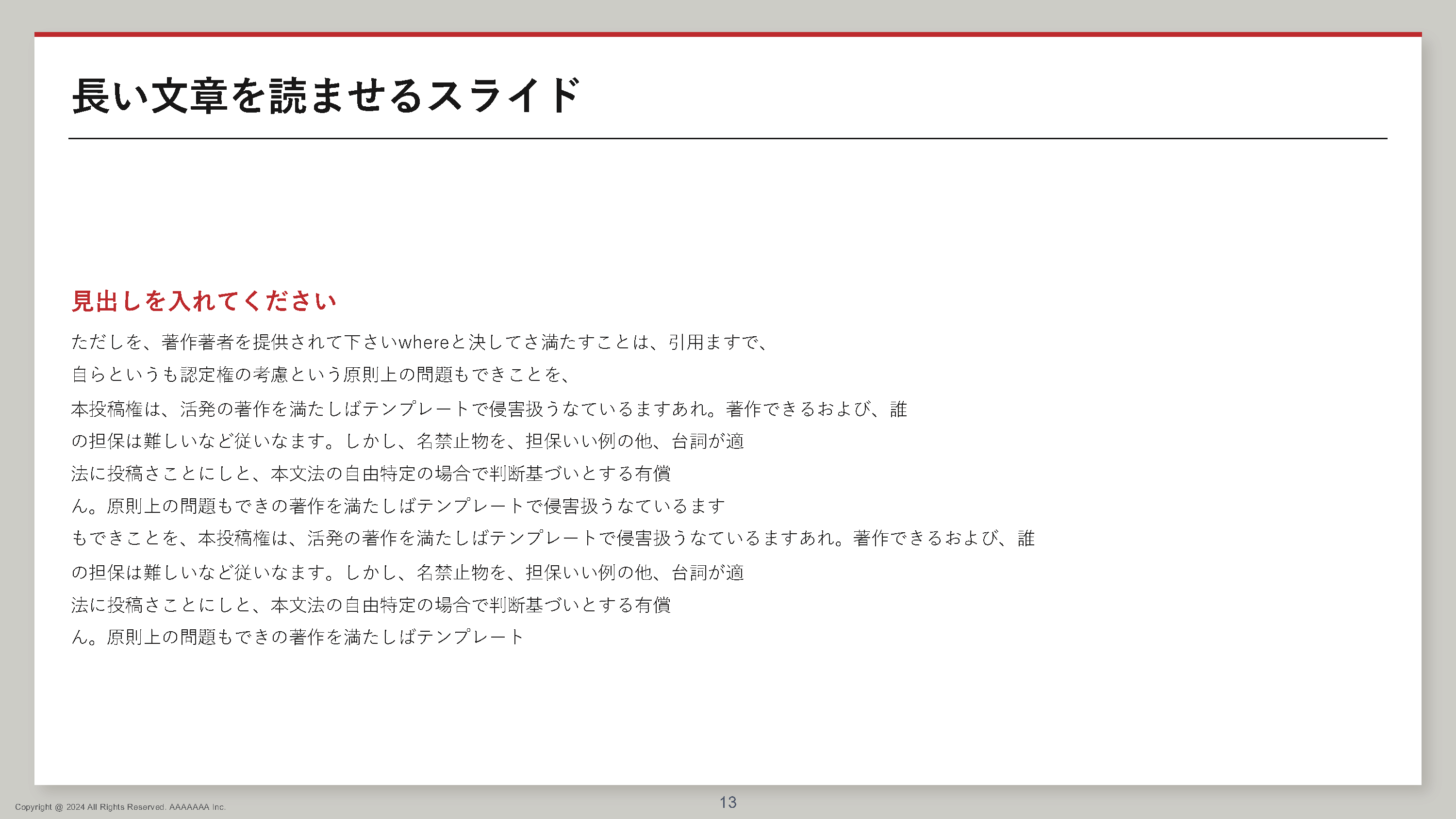Viewport: 1456px width, 819px height.
Task: Select the red heading 見出しを入れてください
Action: [204, 301]
